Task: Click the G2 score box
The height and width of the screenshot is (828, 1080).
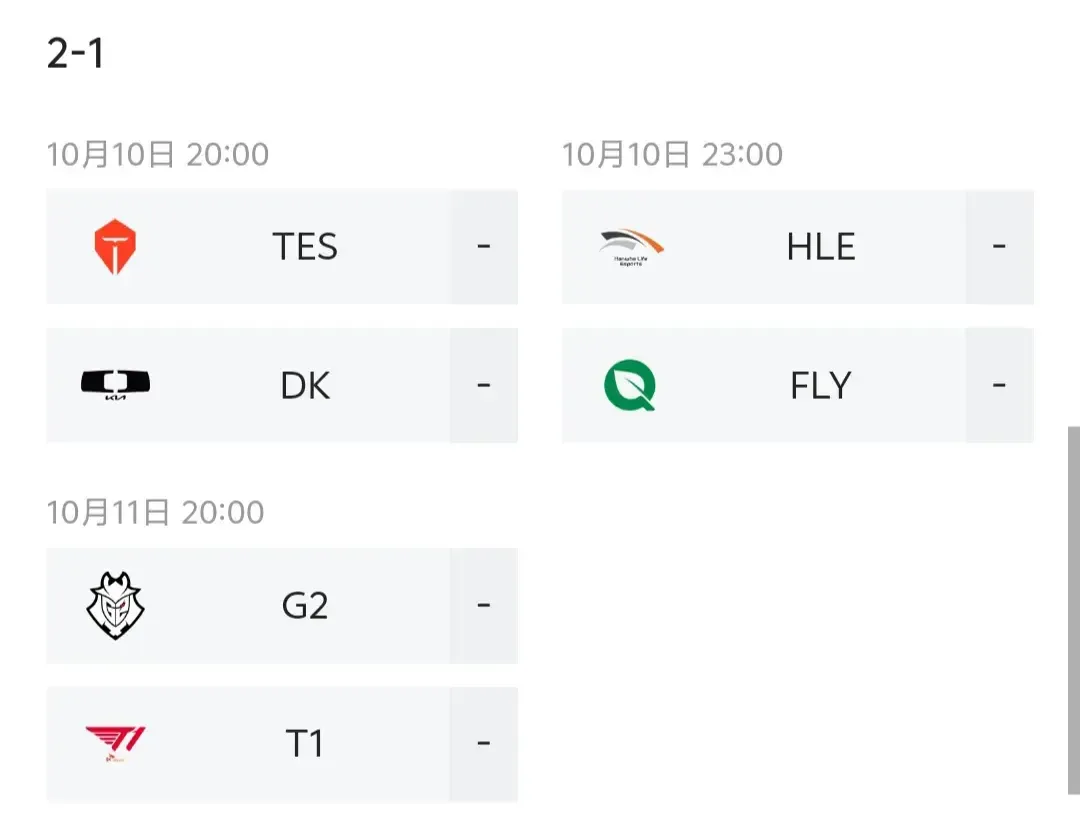Action: (x=484, y=606)
